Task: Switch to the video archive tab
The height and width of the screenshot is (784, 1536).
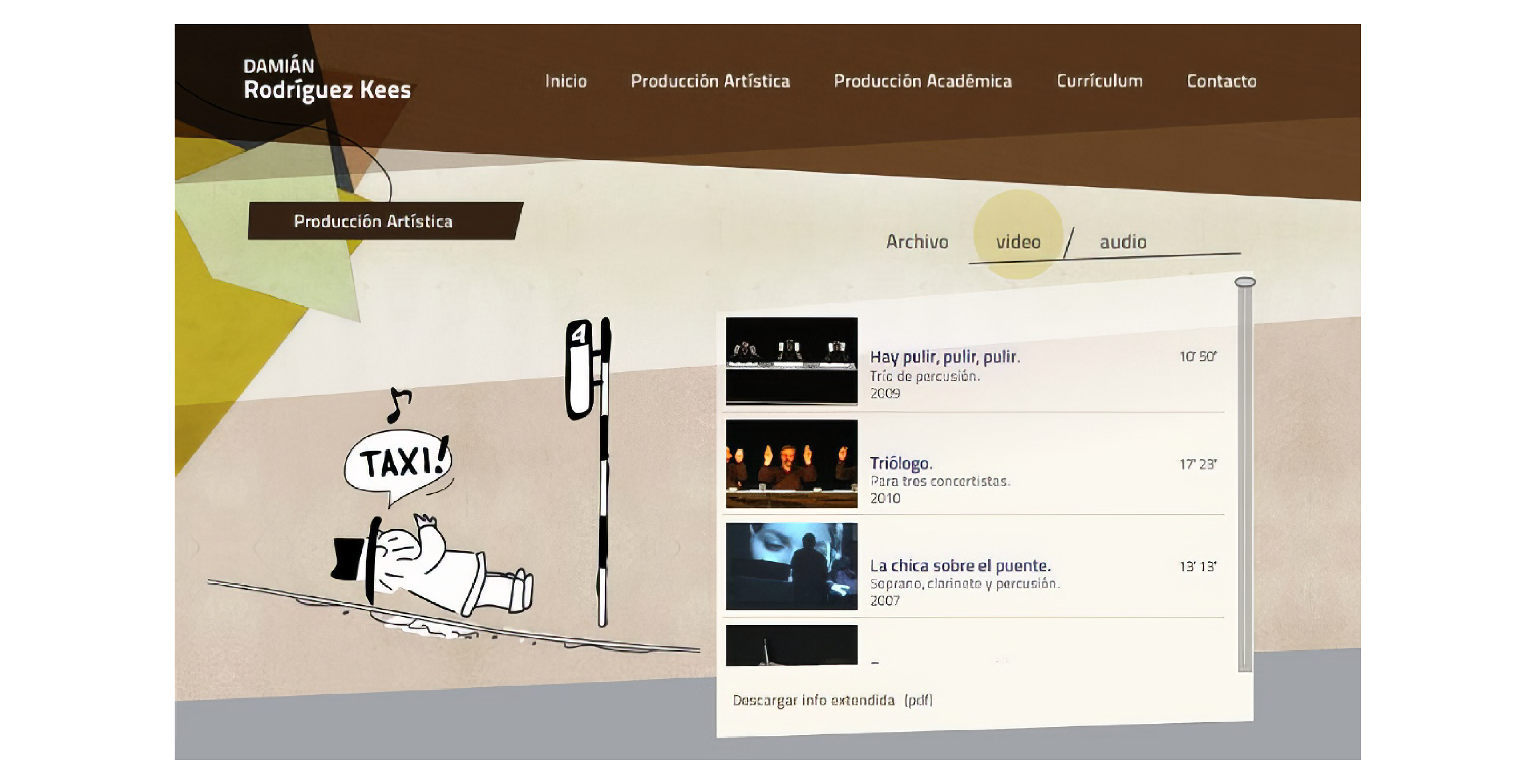Action: click(1018, 242)
